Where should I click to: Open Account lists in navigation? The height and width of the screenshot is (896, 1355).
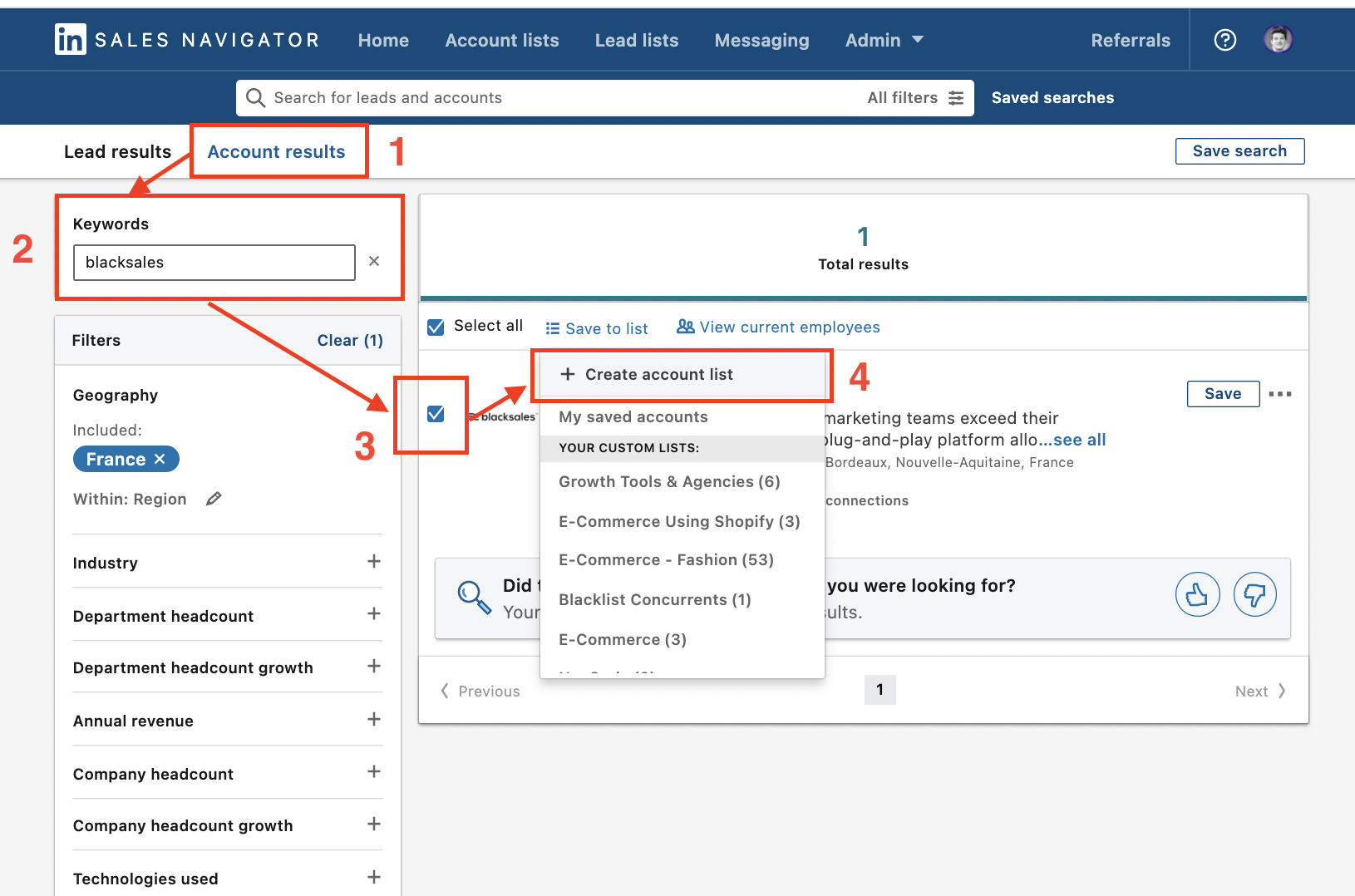pyautogui.click(x=502, y=40)
